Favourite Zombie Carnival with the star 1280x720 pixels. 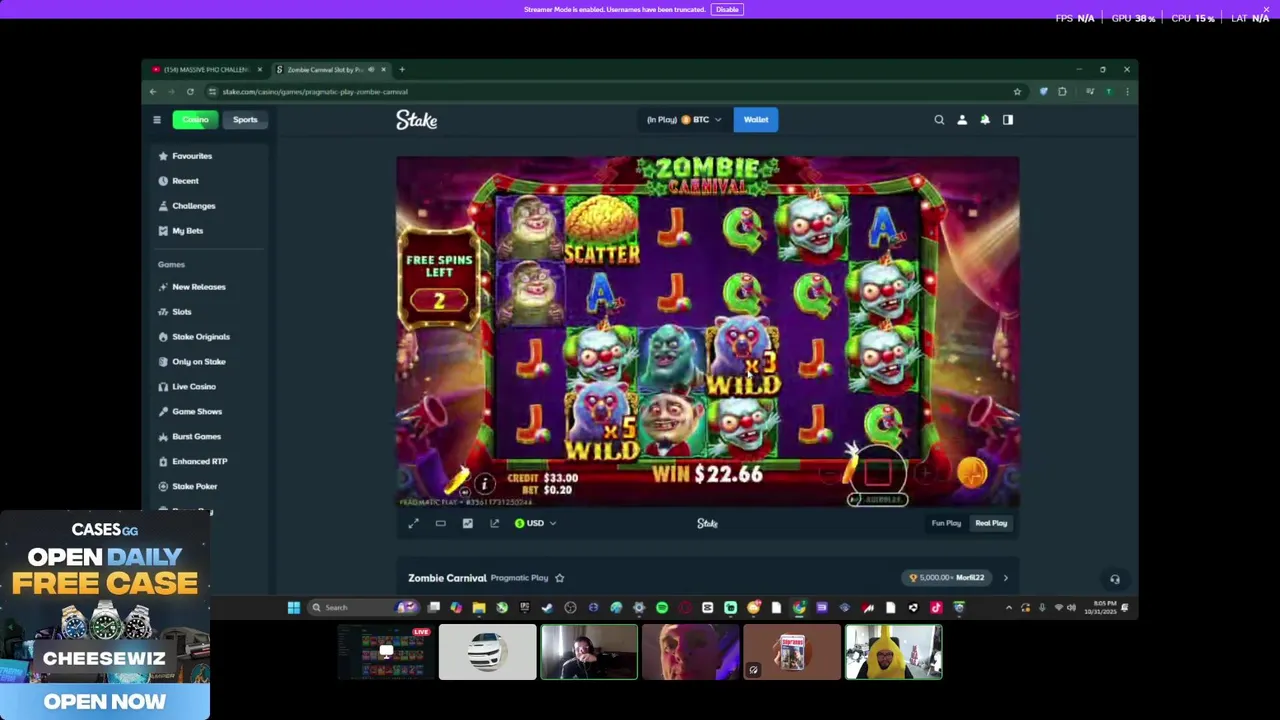point(559,578)
